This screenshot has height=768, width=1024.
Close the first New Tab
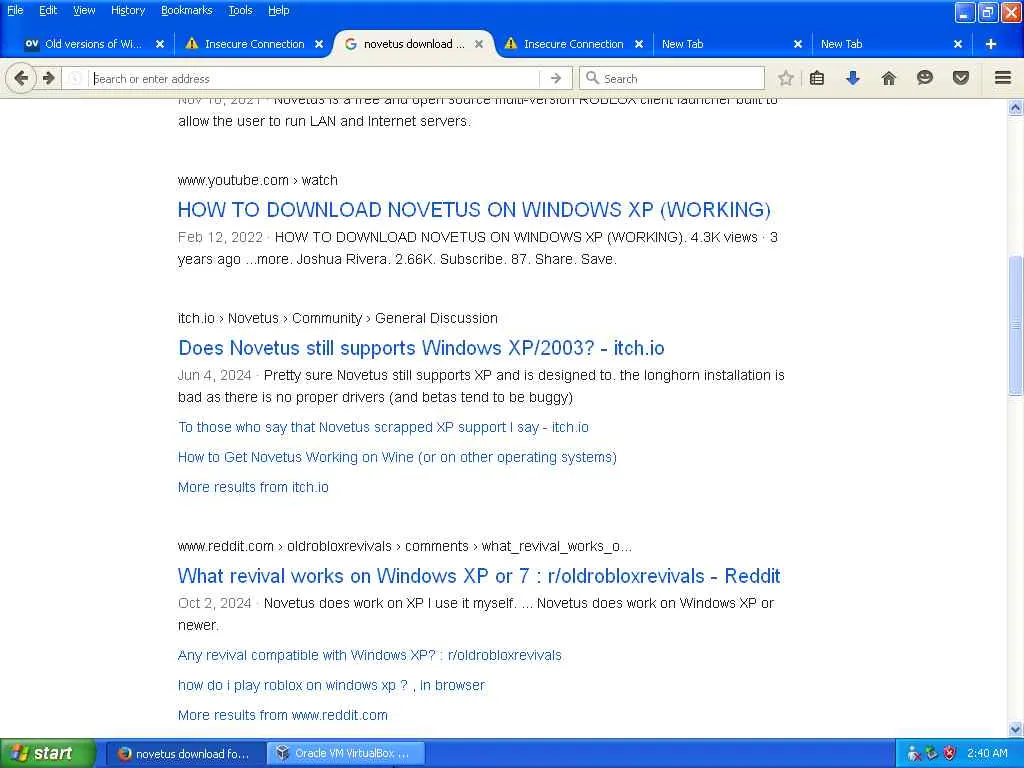(x=797, y=44)
